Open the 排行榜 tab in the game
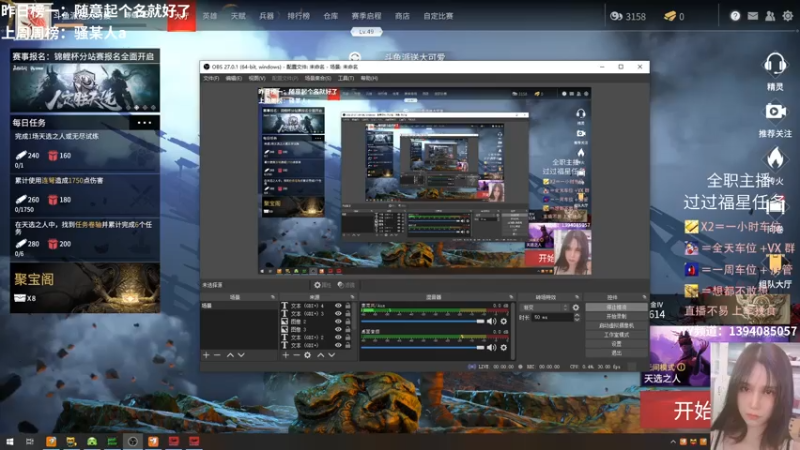Image resolution: width=800 pixels, height=450 pixels. pos(298,16)
